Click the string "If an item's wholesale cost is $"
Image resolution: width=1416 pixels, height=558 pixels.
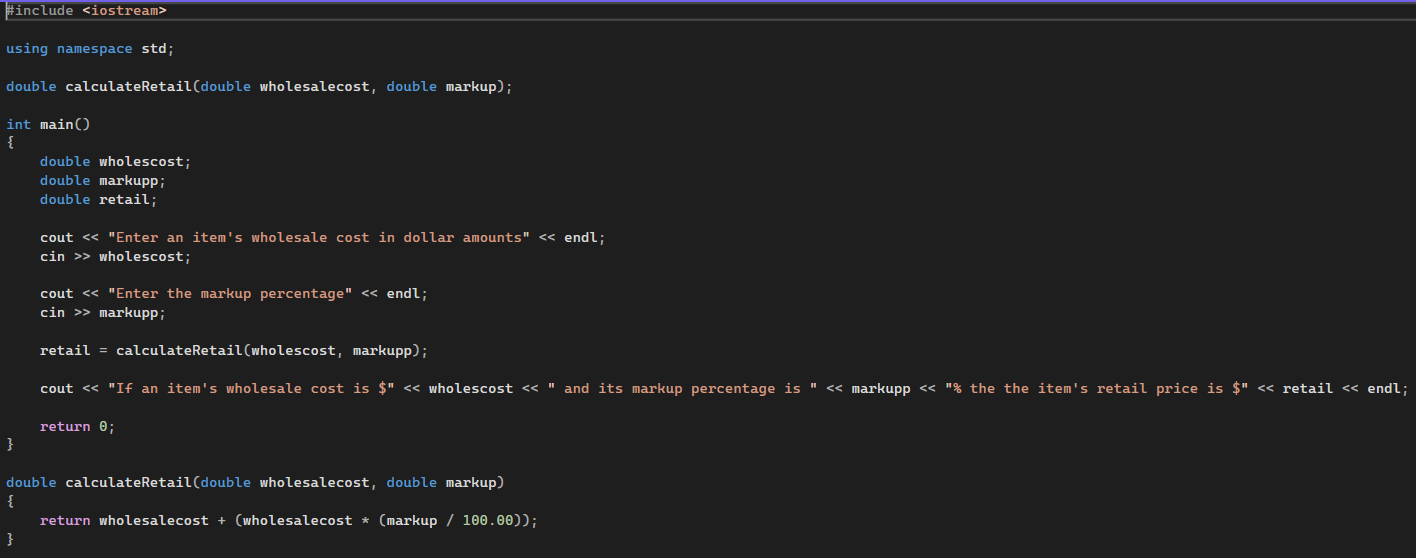(251, 389)
